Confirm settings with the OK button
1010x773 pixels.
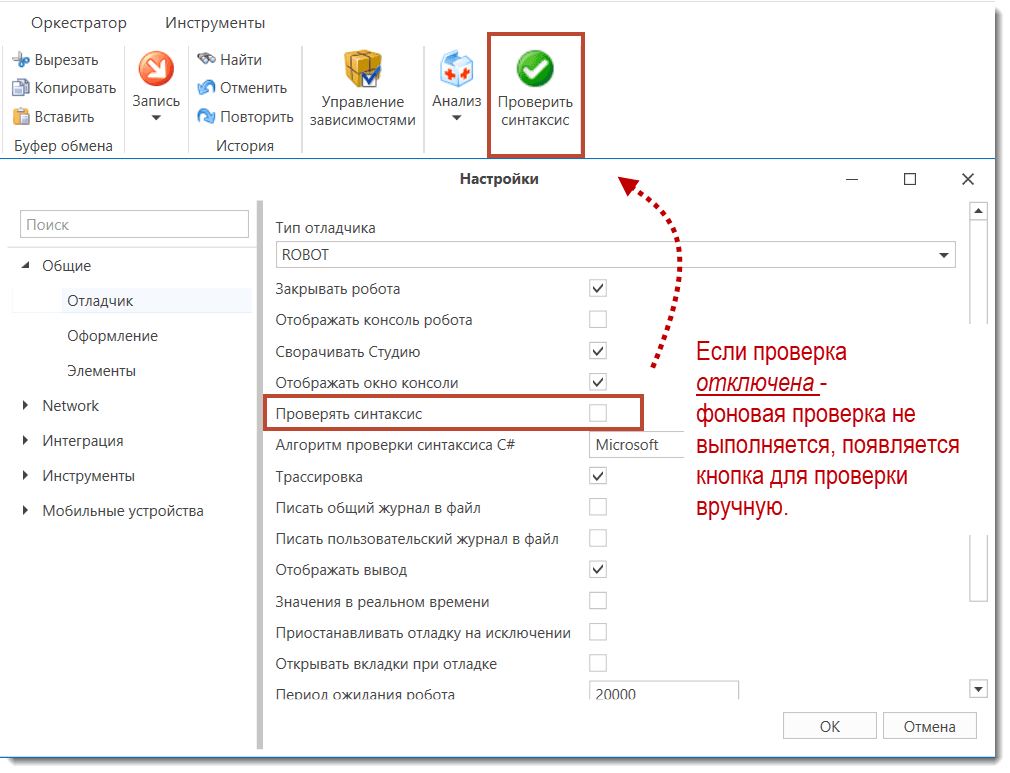point(829,727)
